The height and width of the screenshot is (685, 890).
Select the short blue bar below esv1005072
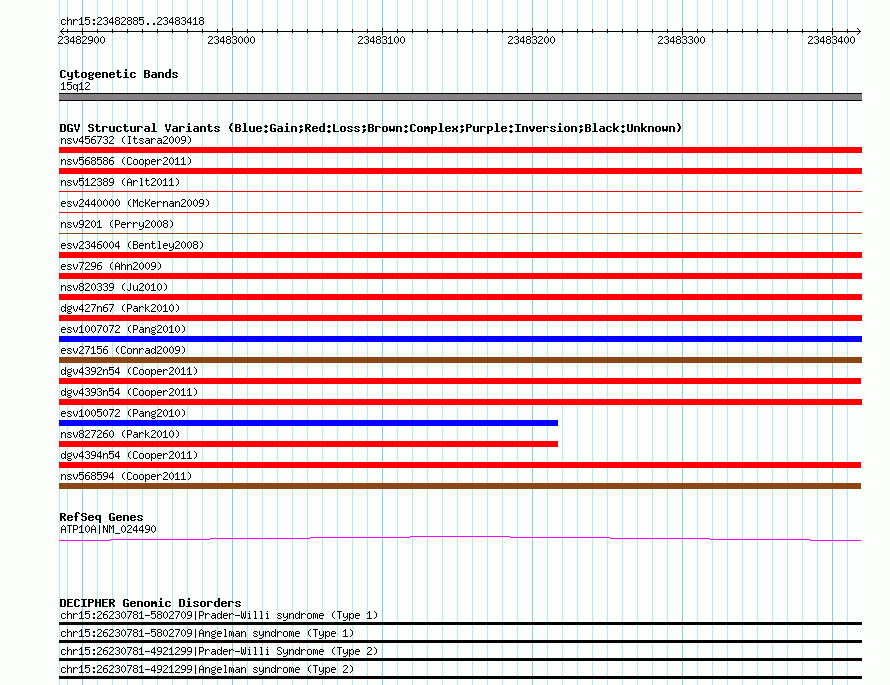[308, 423]
